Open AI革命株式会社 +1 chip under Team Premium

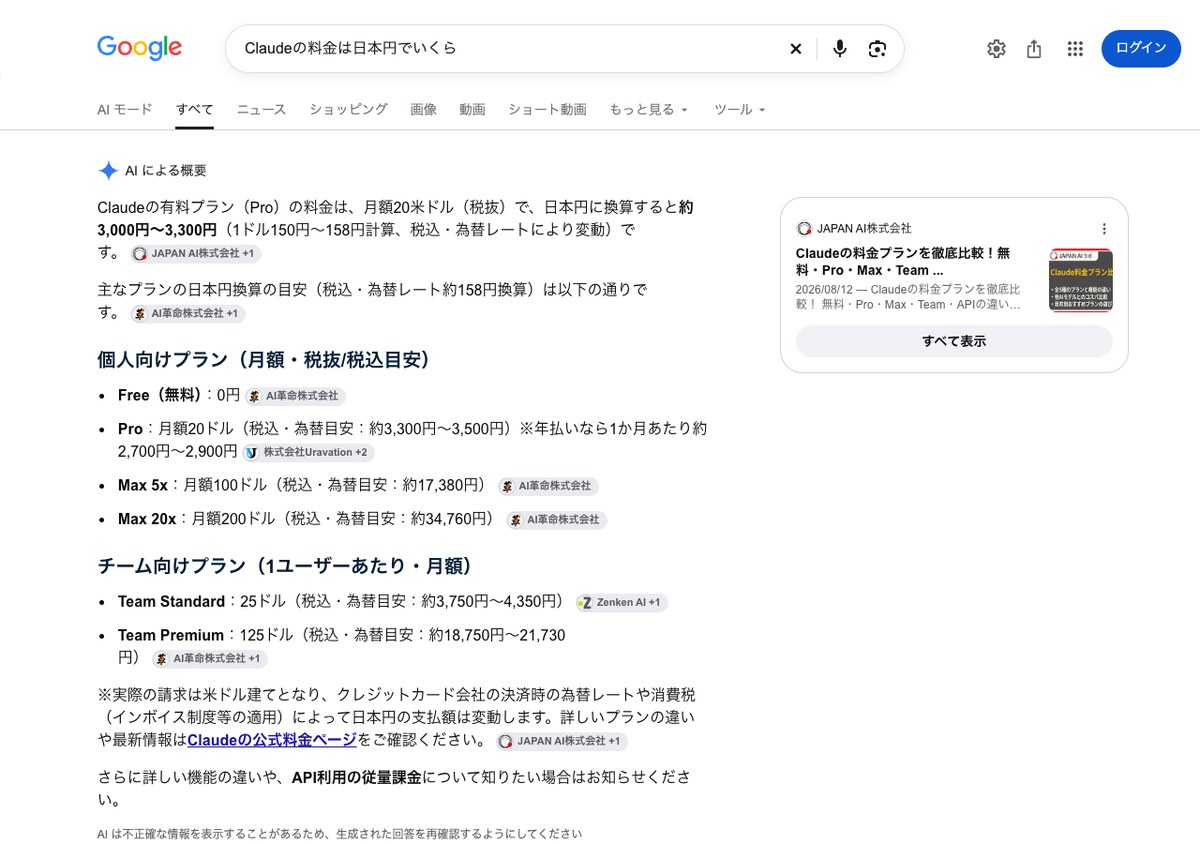[210, 659]
